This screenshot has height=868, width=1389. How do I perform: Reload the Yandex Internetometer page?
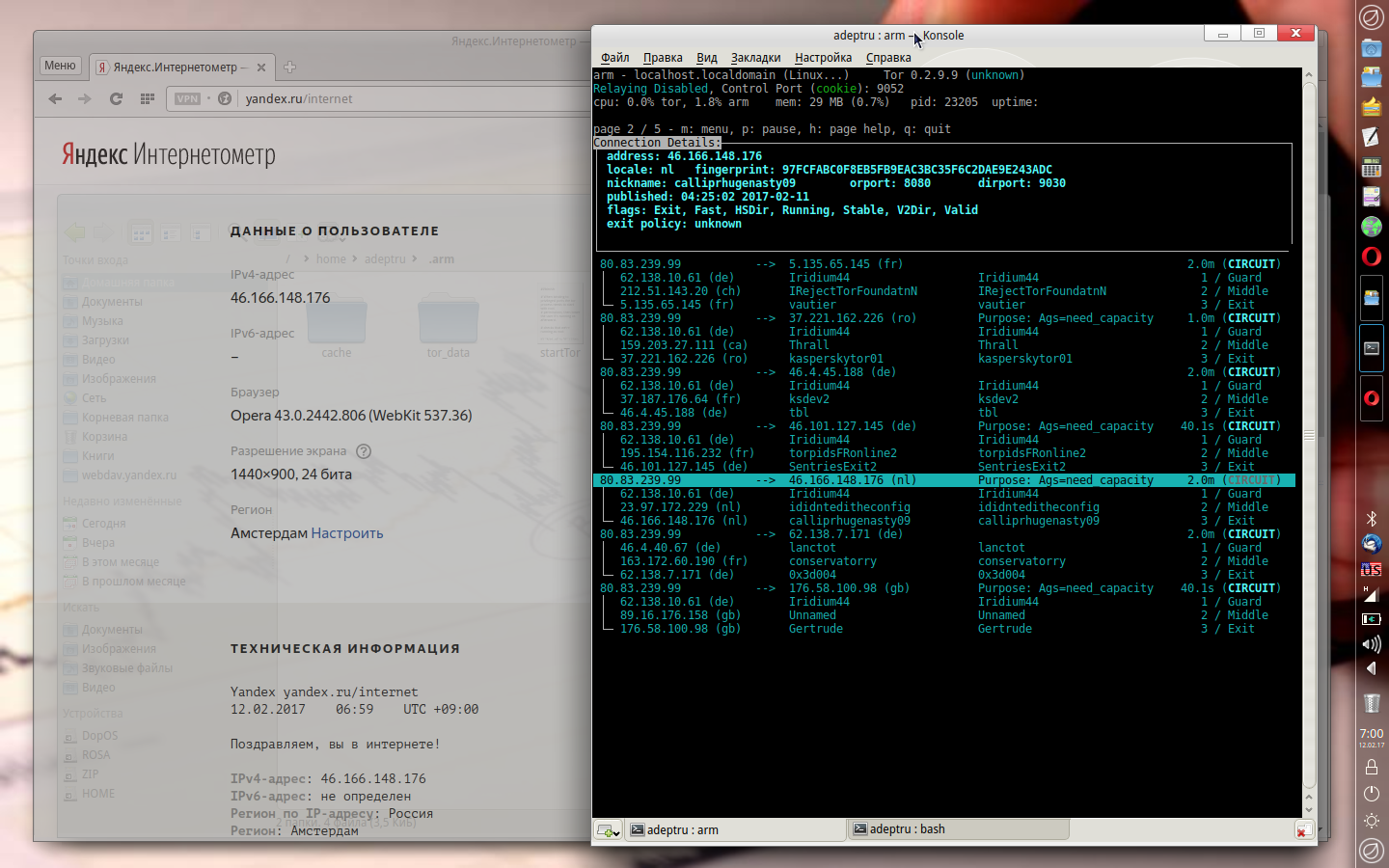[x=116, y=98]
